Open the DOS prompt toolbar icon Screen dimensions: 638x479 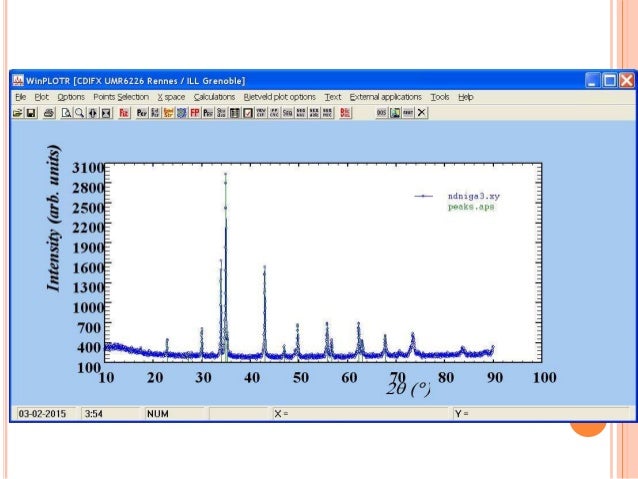click(x=381, y=113)
